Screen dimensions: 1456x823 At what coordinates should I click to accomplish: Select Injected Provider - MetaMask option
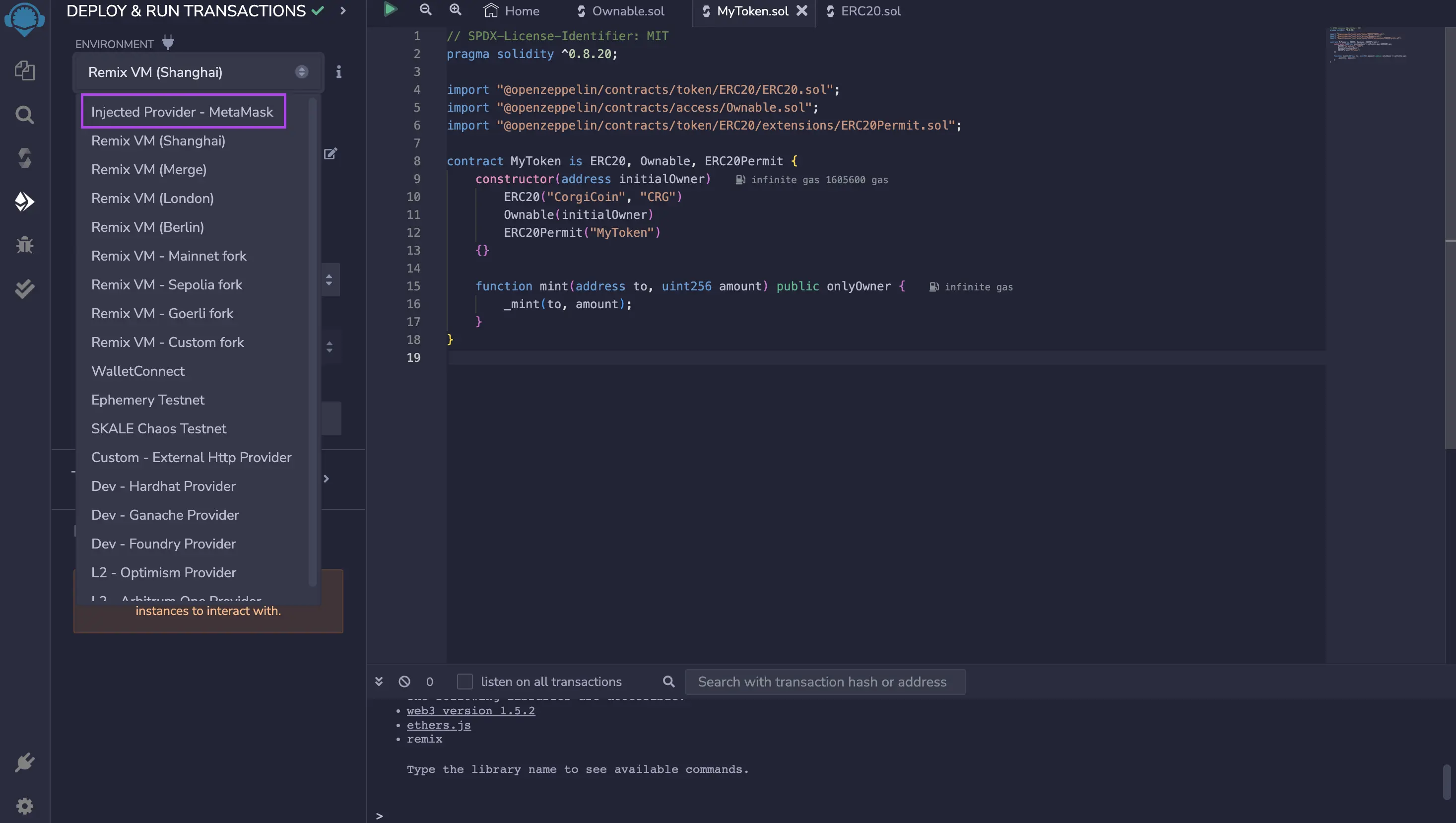click(182, 111)
